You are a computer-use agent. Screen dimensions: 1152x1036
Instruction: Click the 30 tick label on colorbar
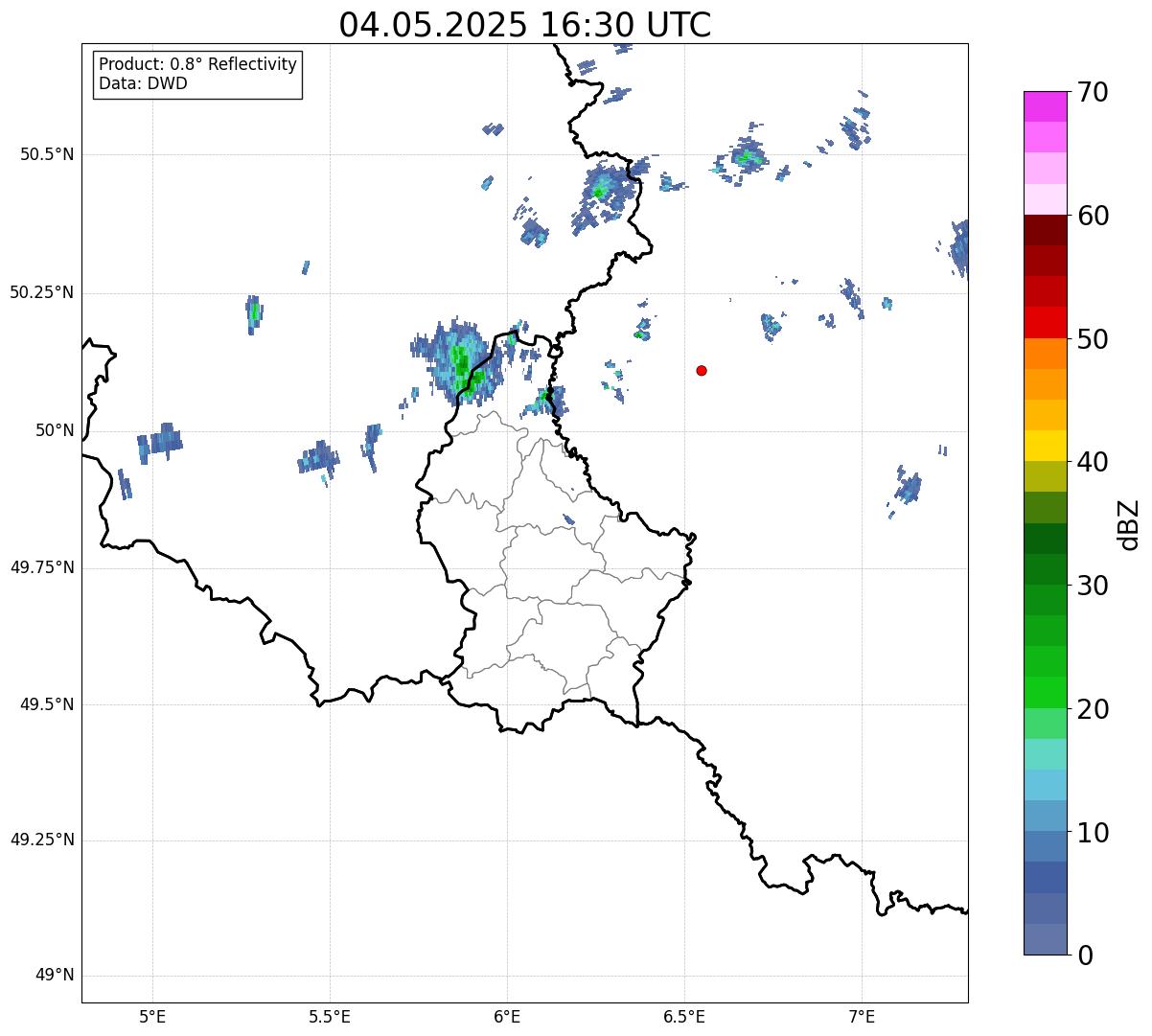point(1093,586)
